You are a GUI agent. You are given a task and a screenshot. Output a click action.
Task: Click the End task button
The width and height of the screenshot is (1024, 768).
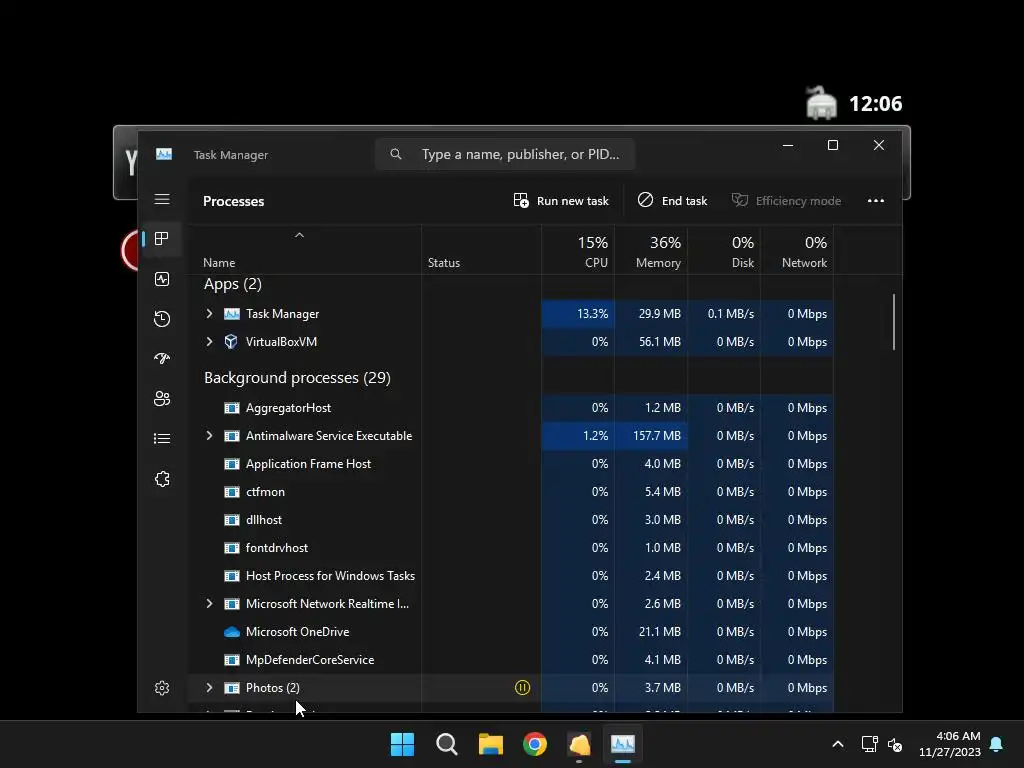(x=673, y=200)
